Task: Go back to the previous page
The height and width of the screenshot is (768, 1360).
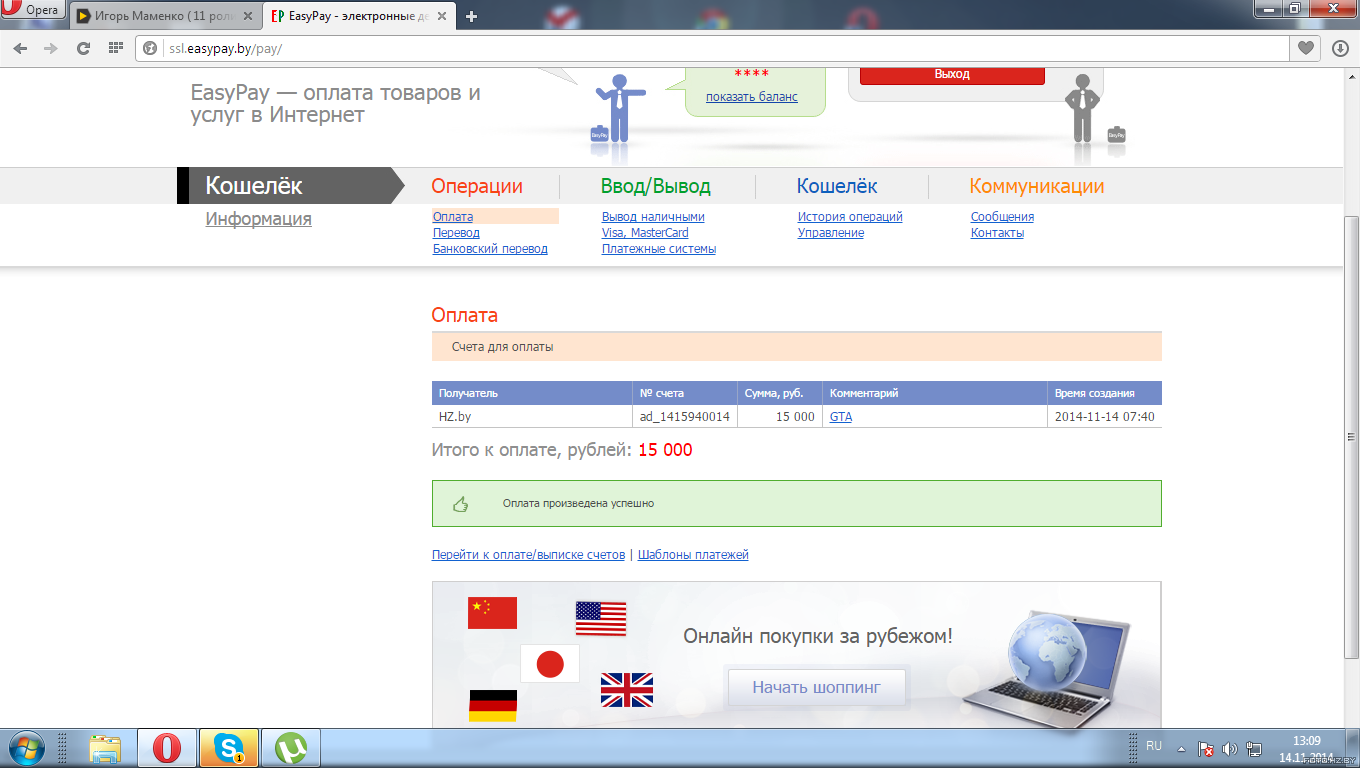Action: coord(21,48)
